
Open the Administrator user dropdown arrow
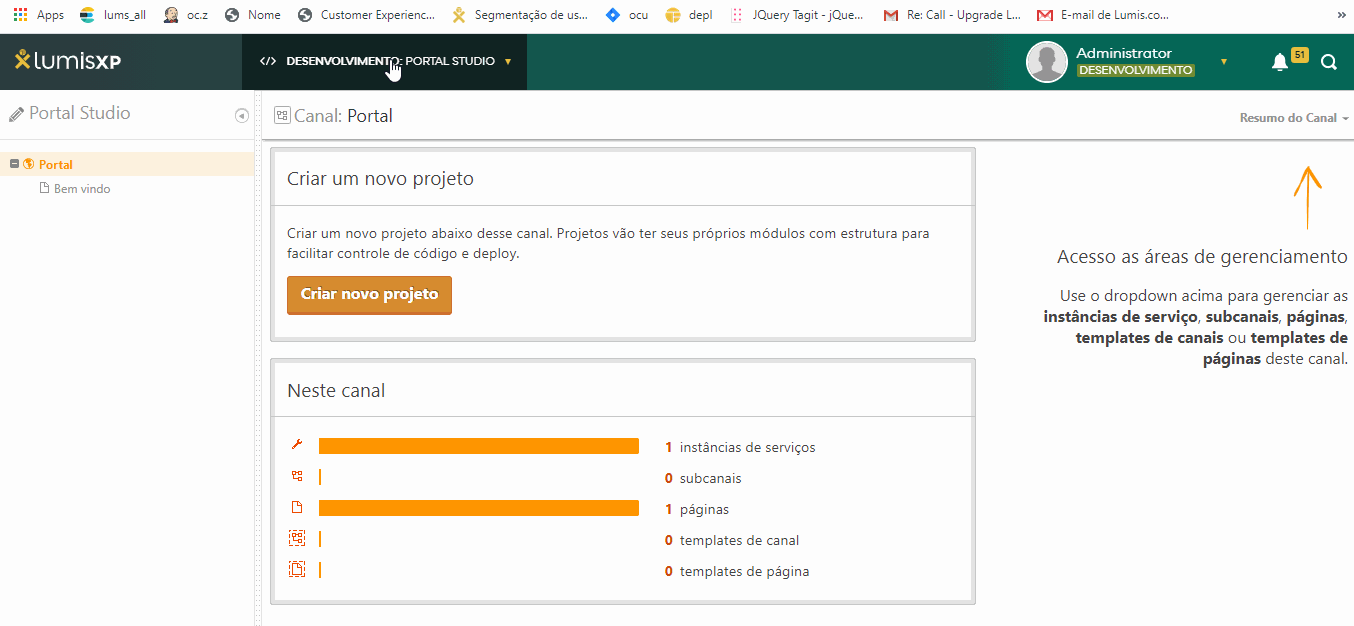coord(1224,62)
